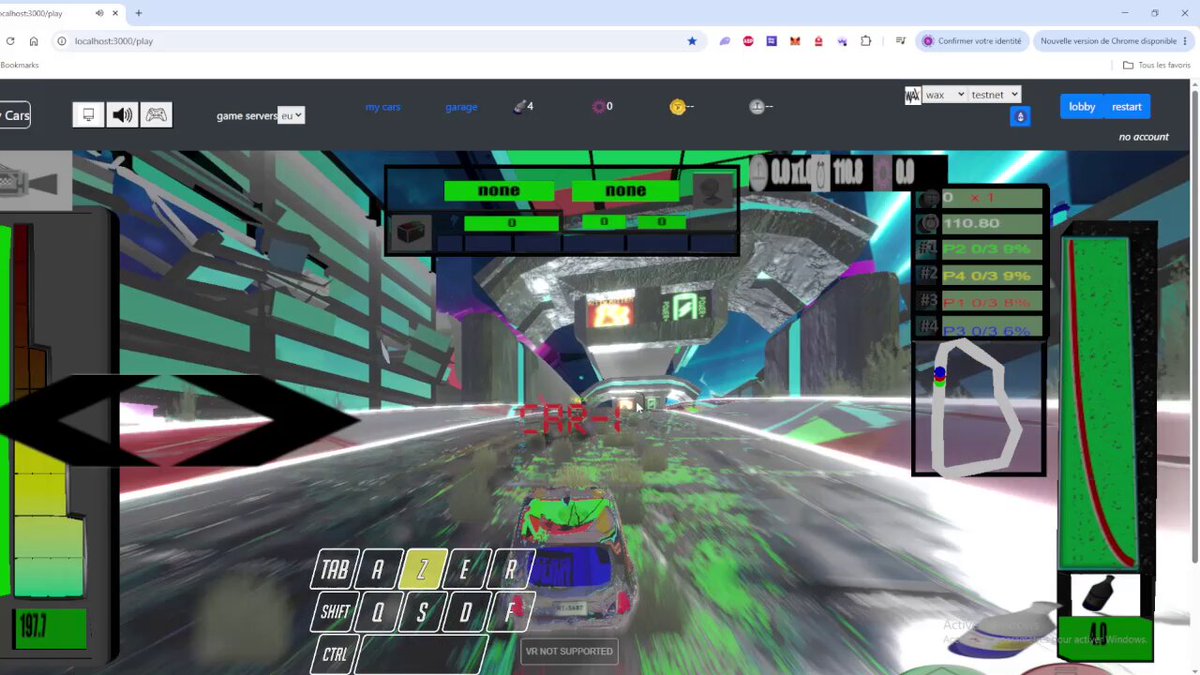This screenshot has height=675, width=1200.
Task: Click Nouvelle version de Chrome disponible
Action: tap(1114, 41)
